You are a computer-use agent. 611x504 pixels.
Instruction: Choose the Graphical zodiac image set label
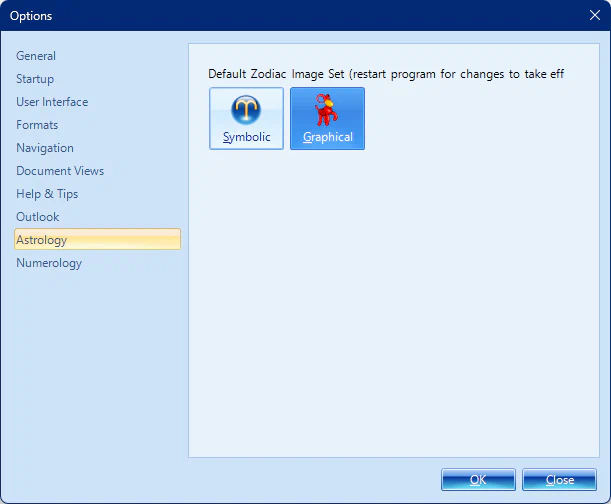click(x=328, y=137)
